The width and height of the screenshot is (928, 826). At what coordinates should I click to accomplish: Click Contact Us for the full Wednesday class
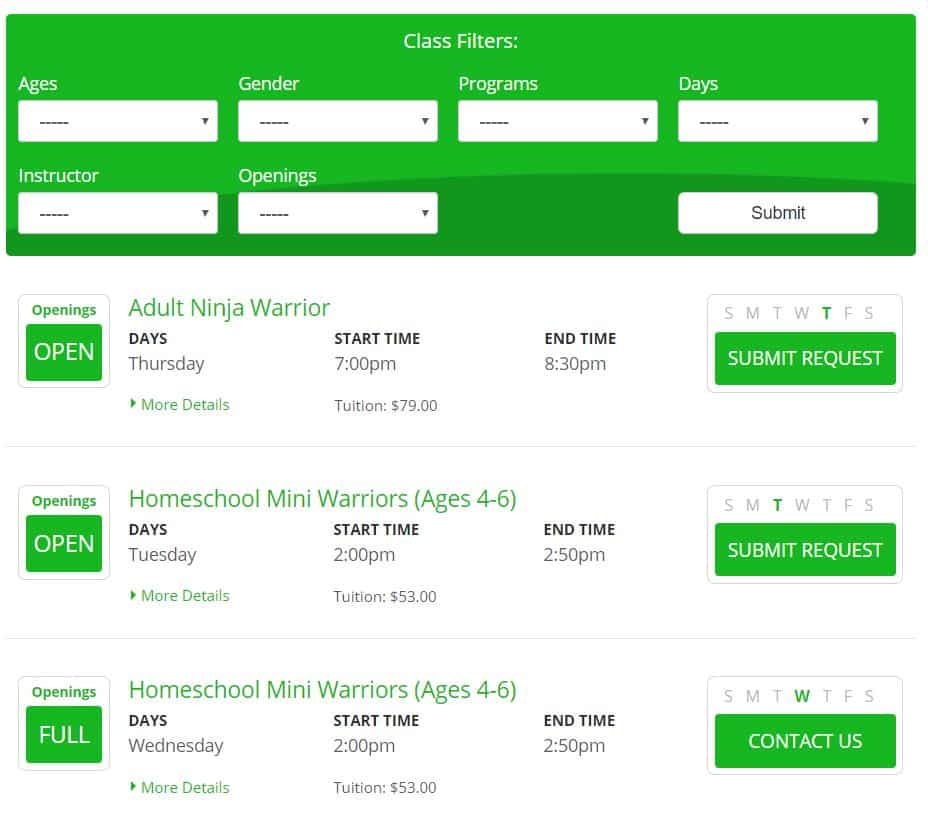(x=805, y=741)
